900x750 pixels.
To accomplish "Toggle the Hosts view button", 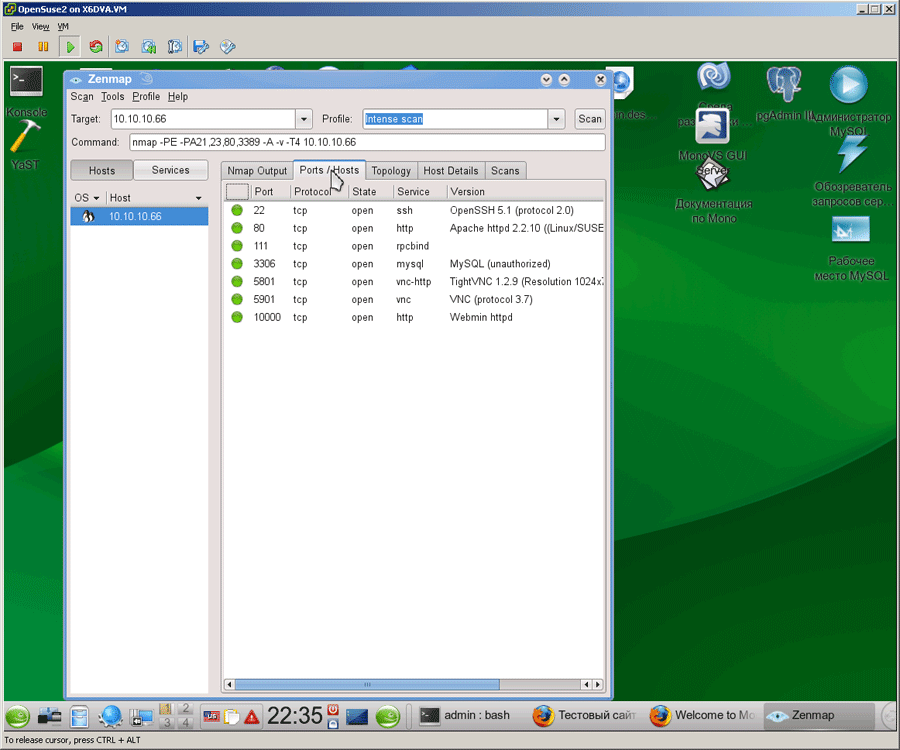I will click(102, 170).
